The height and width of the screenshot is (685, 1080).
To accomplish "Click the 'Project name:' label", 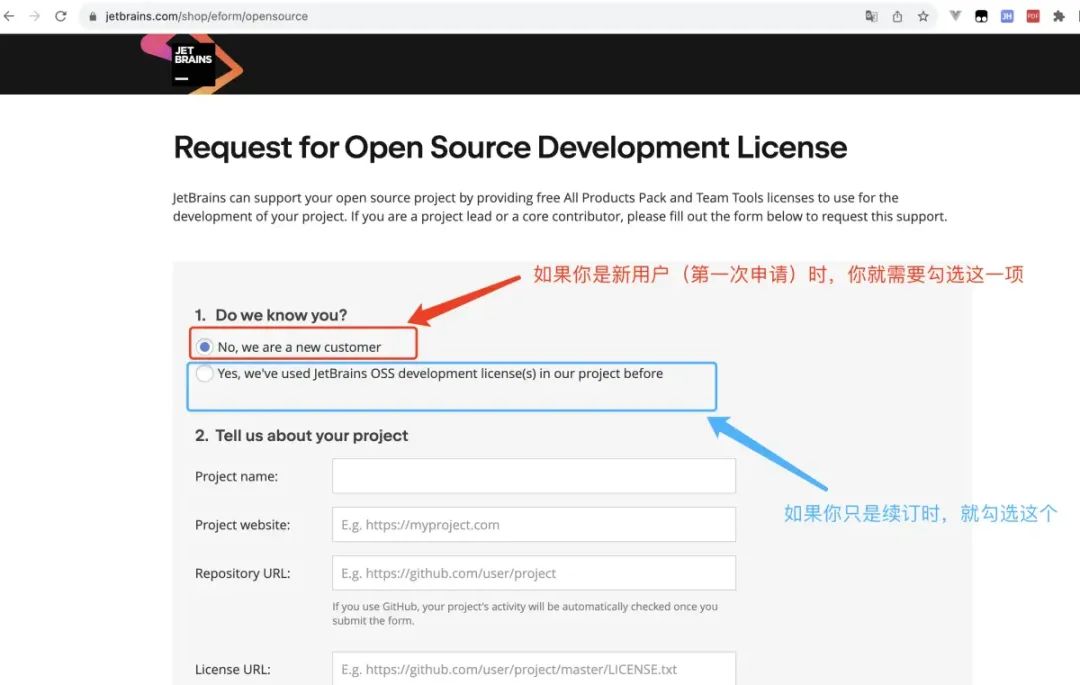I will coord(236,476).
